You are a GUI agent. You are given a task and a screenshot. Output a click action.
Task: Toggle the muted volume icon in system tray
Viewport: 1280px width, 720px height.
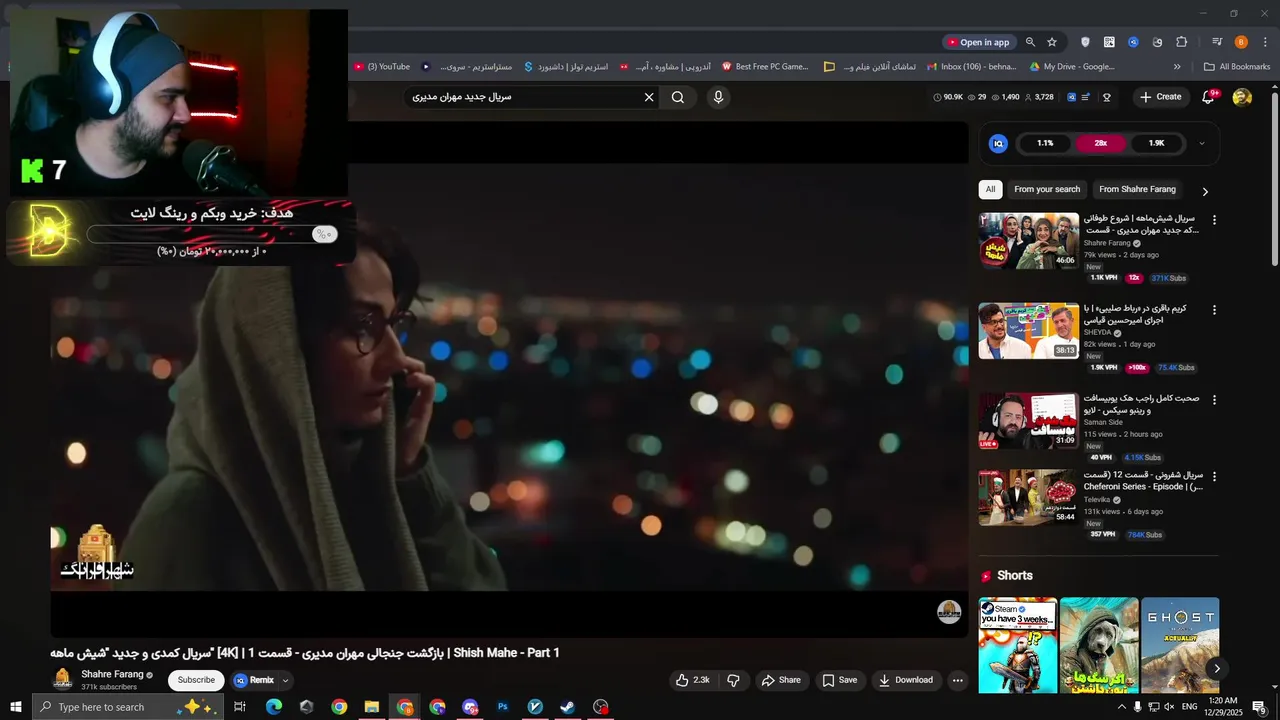click(1169, 707)
